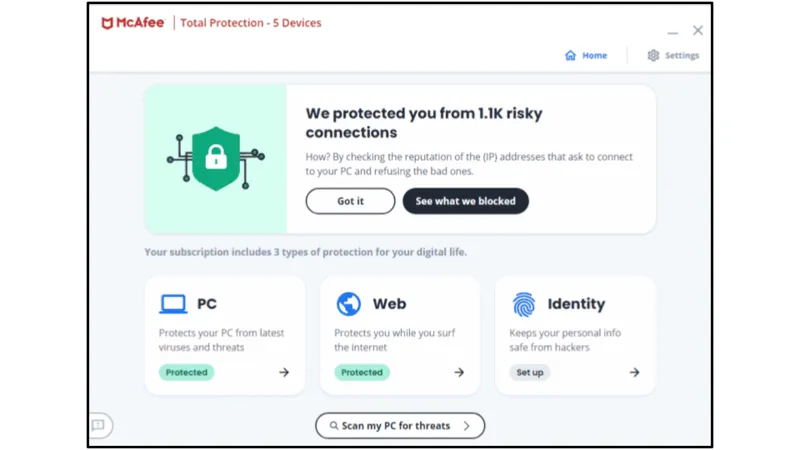Click the Set up badge under Identity
Screen dimensions: 800x450
(530, 372)
